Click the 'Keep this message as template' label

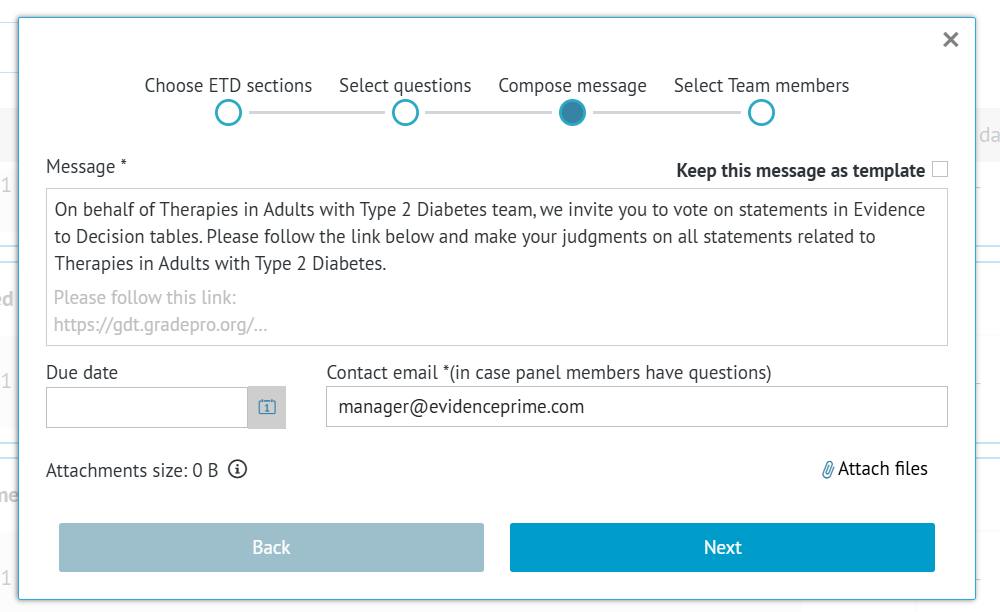(800, 170)
